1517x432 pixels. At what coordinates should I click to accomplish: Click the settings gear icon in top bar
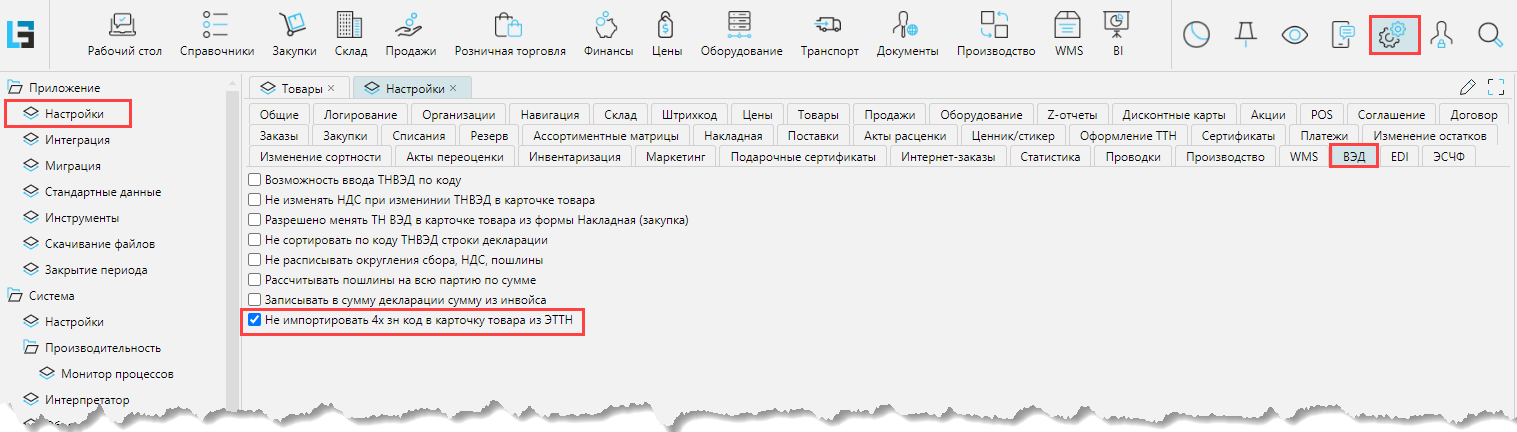[x=1392, y=36]
